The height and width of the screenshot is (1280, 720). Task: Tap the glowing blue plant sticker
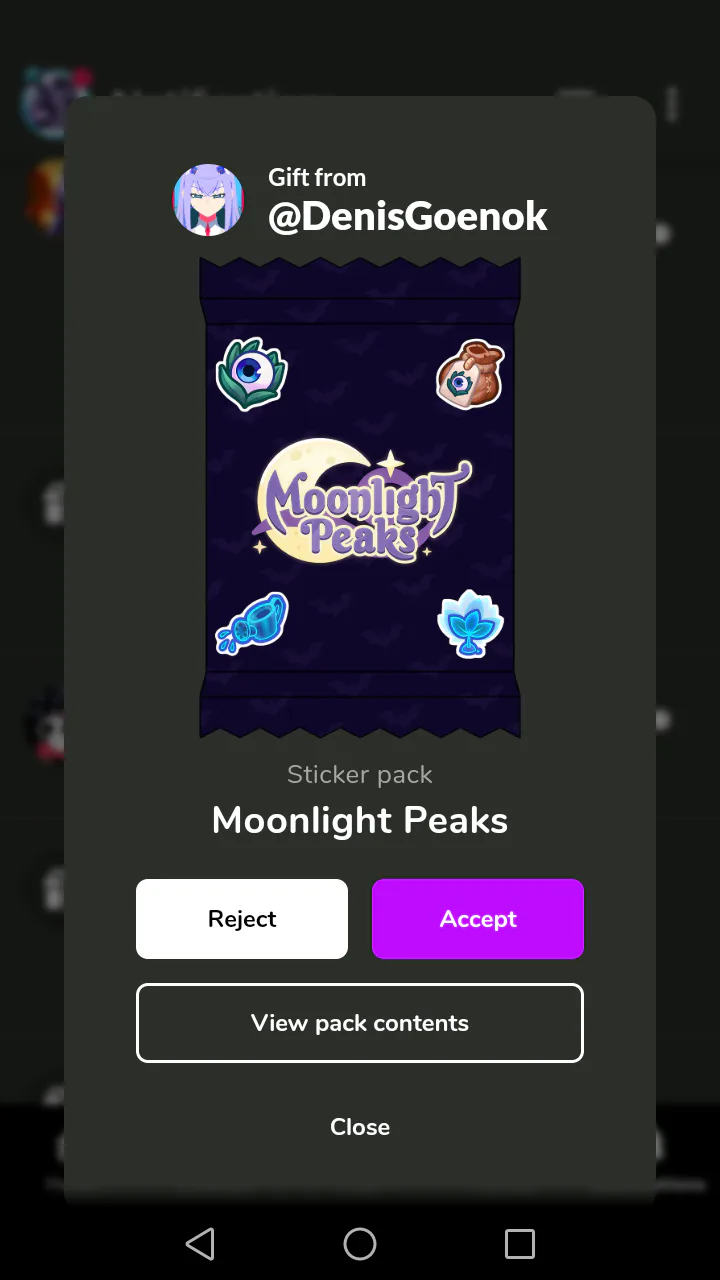[470, 623]
